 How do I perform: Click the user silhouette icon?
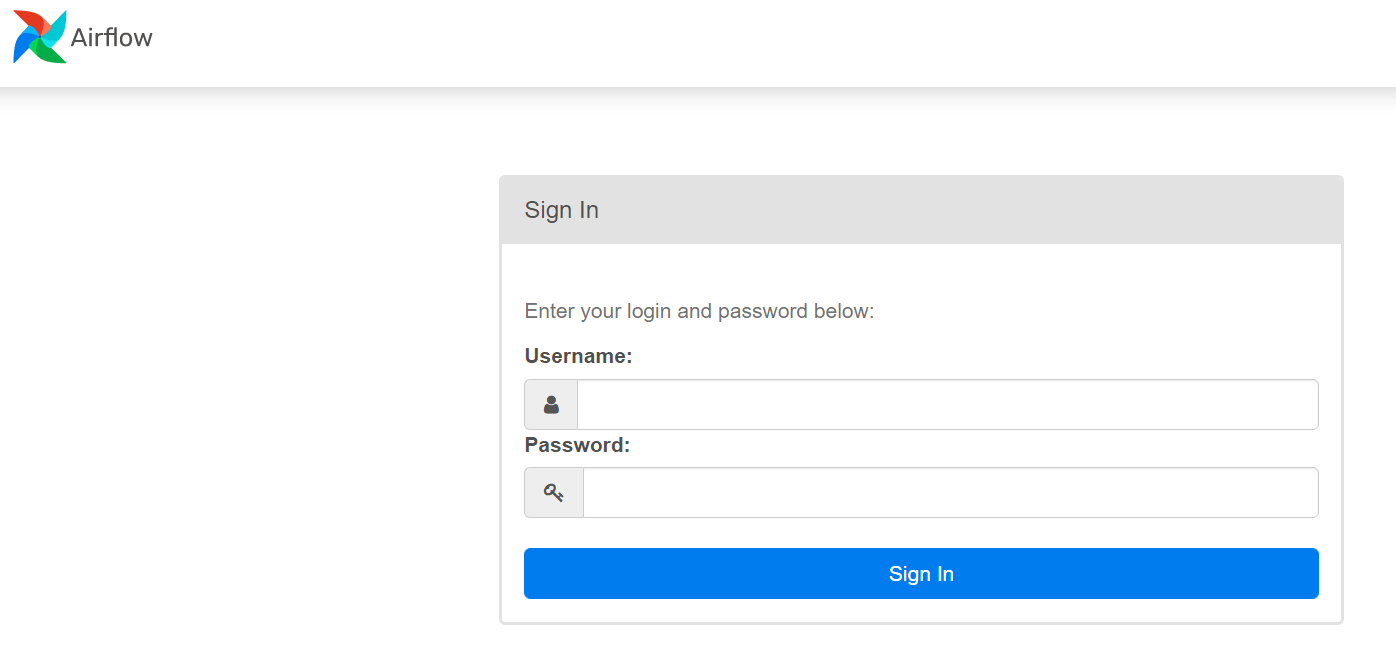click(551, 405)
